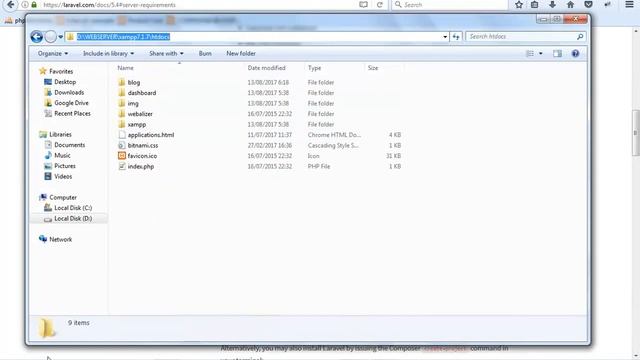The width and height of the screenshot is (640, 360).
Task: Reload the page in Firefox
Action: pos(380,5)
